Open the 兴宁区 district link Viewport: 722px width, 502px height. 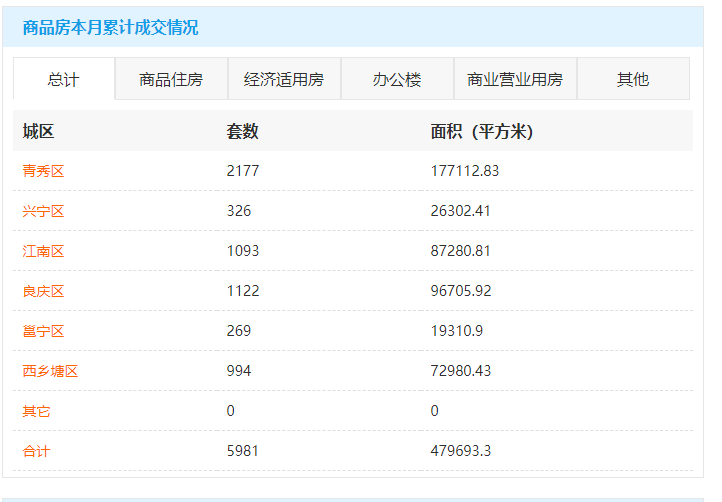tap(43, 211)
